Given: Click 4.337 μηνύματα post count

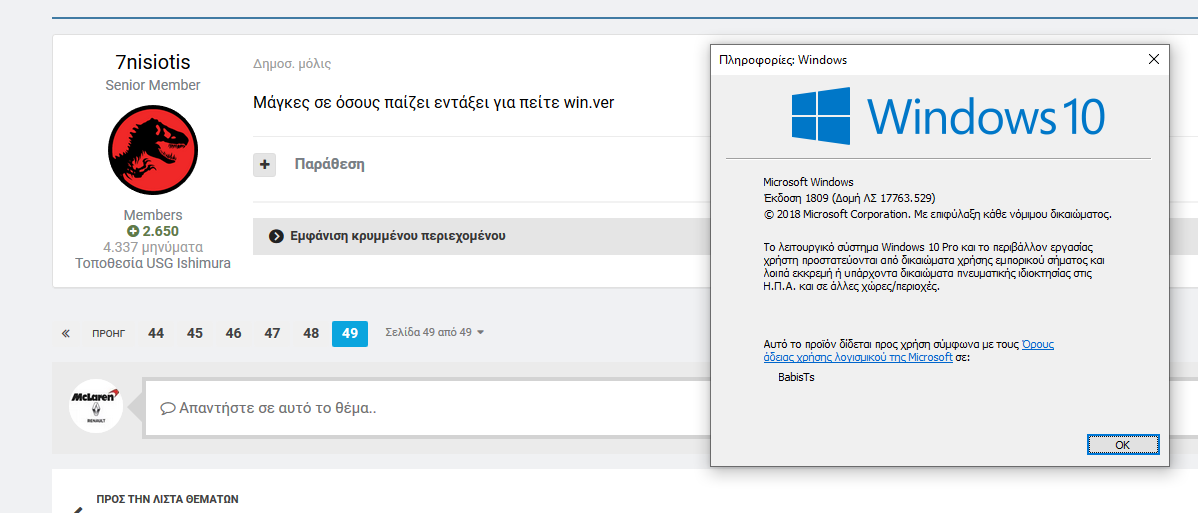Looking at the screenshot, I should pyautogui.click(x=153, y=247).
